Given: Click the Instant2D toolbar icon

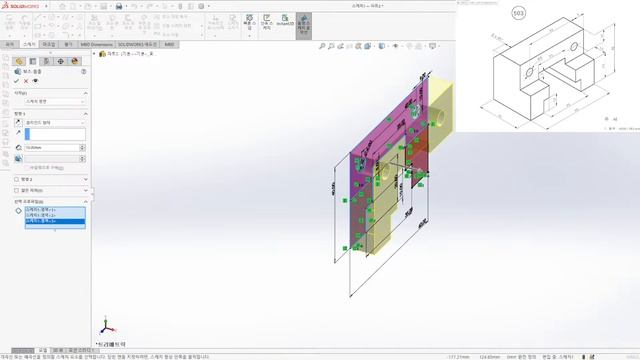Looking at the screenshot, I should tap(285, 20).
